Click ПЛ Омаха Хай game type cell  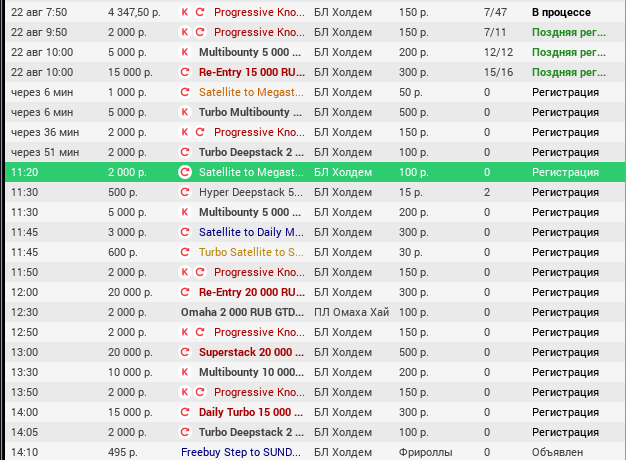tap(351, 312)
